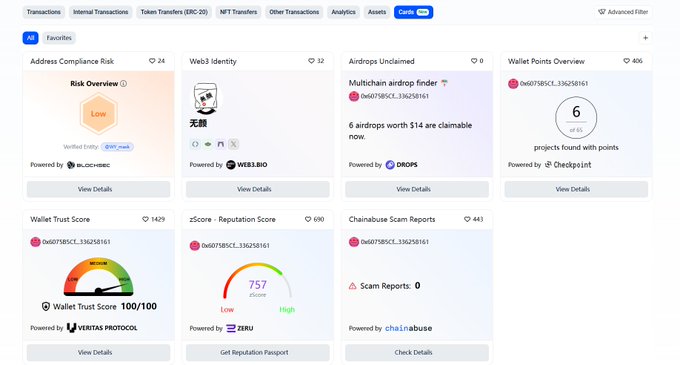This screenshot has width=680, height=365.
Task: Click 'projects found with points' text
Action: point(576,147)
